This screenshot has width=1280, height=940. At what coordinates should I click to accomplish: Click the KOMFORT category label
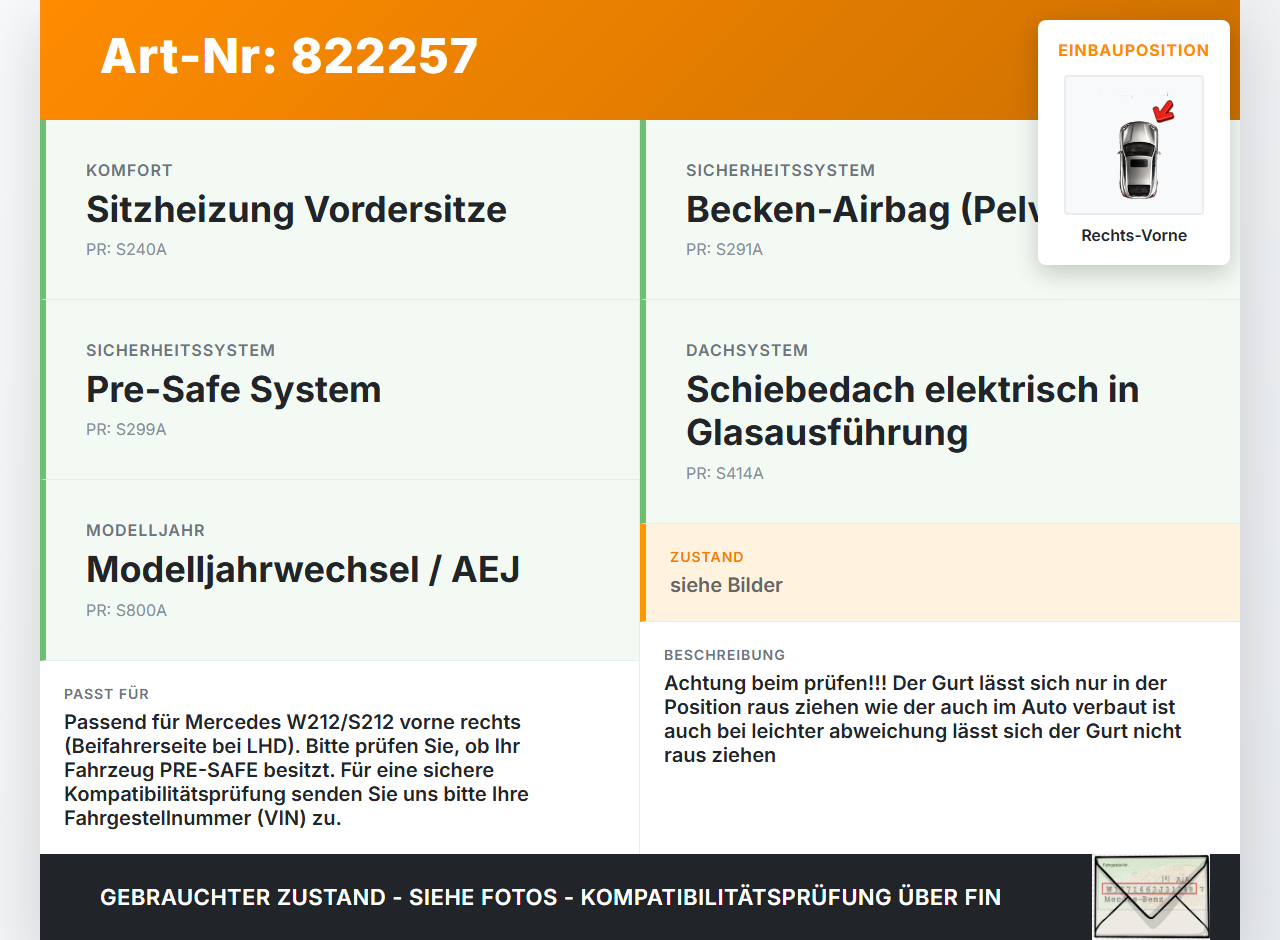[129, 171]
